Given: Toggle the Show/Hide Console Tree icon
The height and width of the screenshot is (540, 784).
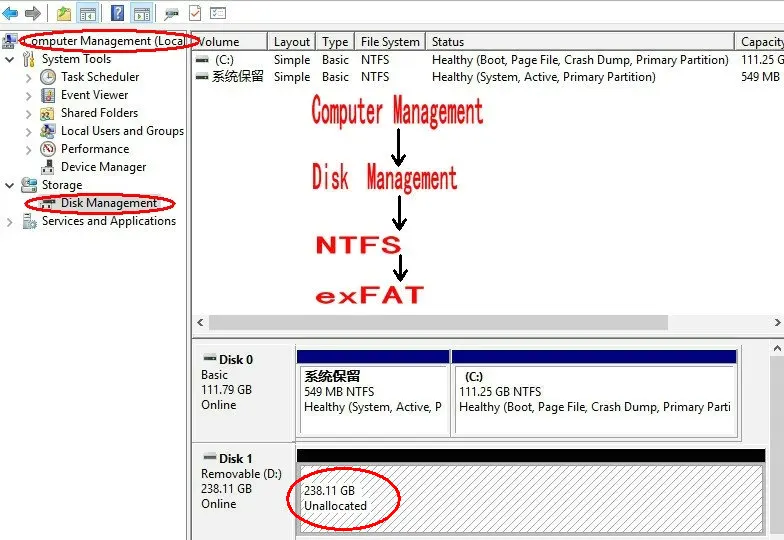Looking at the screenshot, I should [x=88, y=14].
